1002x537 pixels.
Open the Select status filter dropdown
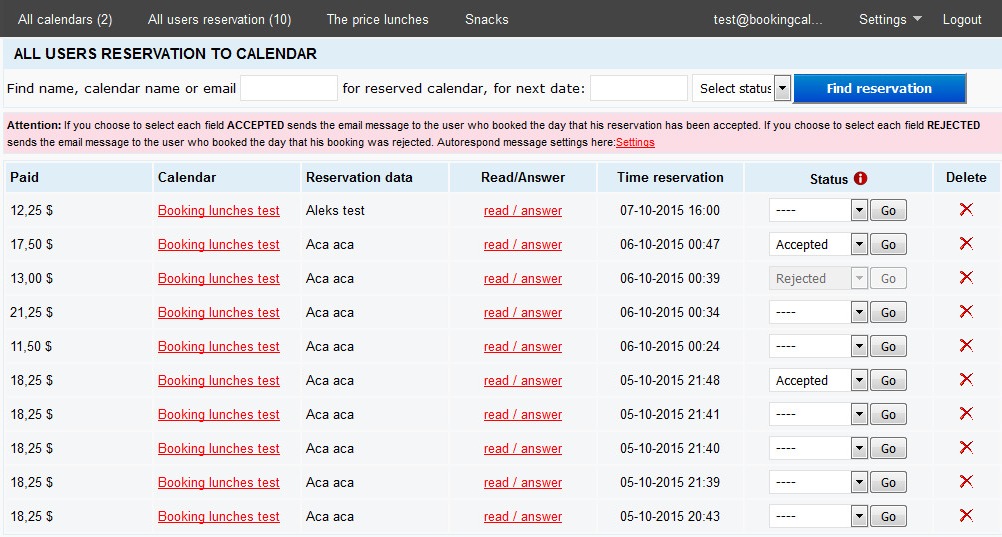tap(741, 88)
